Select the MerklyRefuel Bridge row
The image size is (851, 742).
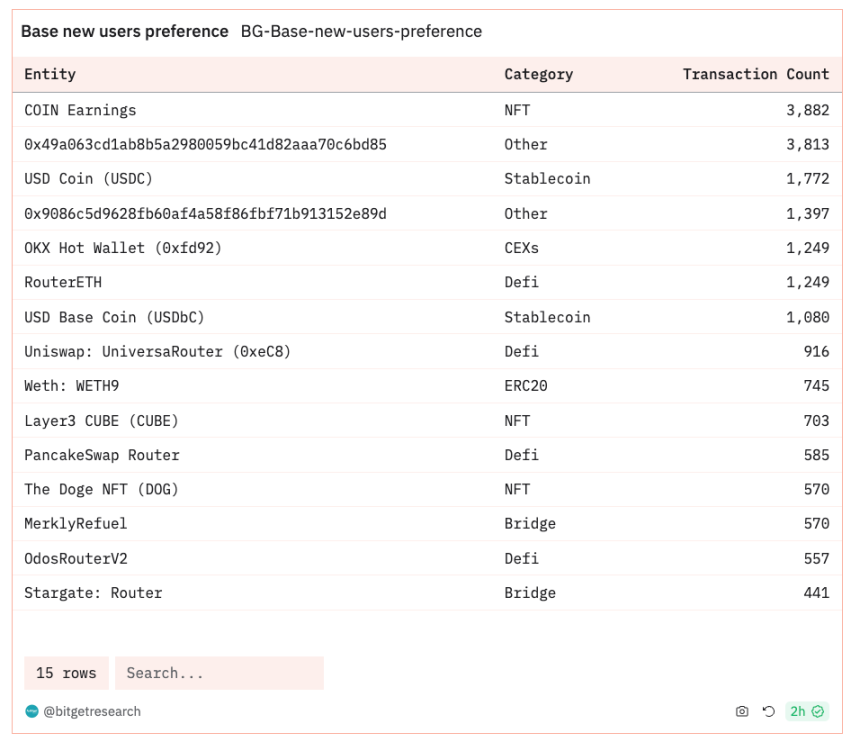pyautogui.click(x=427, y=523)
